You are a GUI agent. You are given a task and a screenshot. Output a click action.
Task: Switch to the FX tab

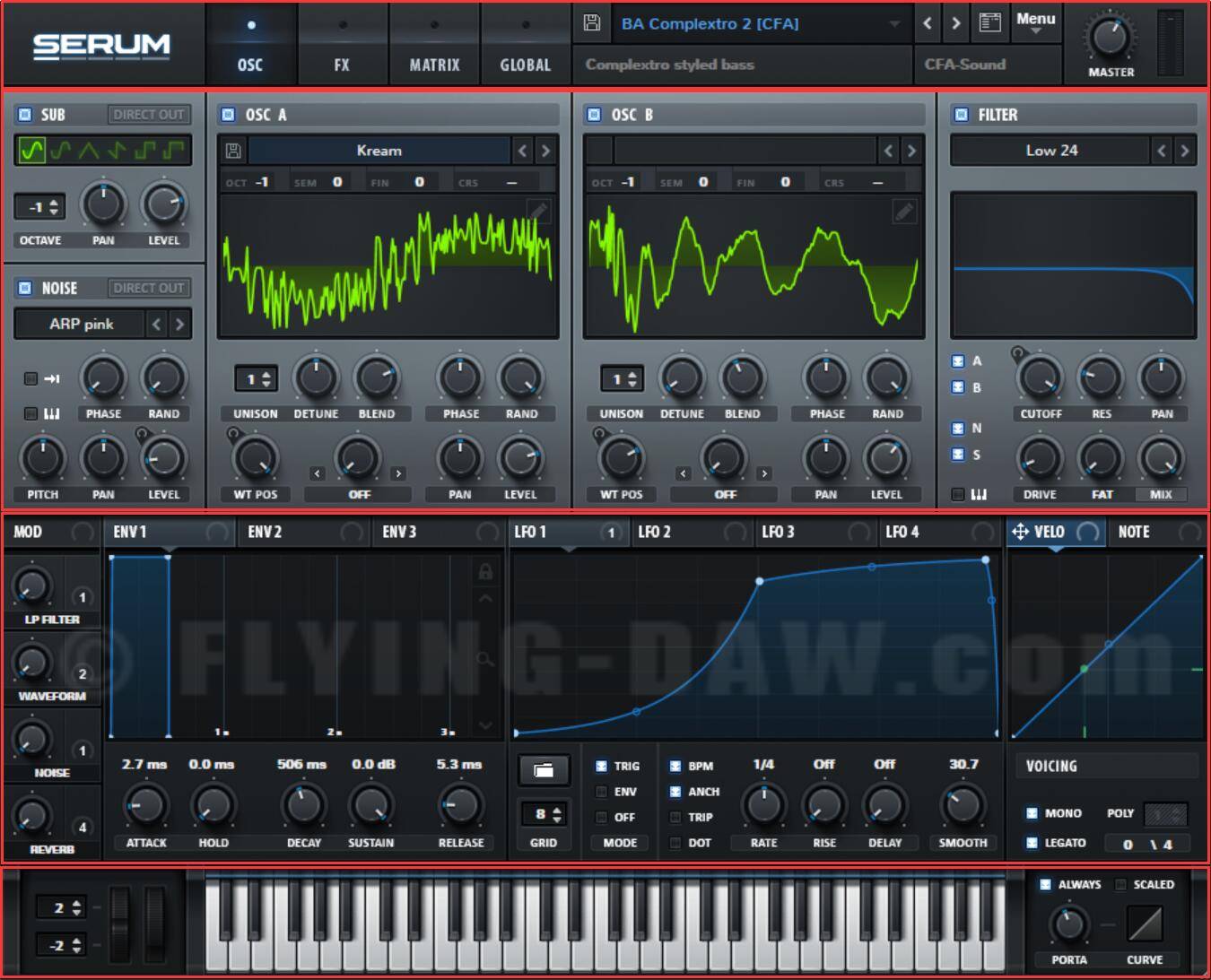click(x=342, y=46)
